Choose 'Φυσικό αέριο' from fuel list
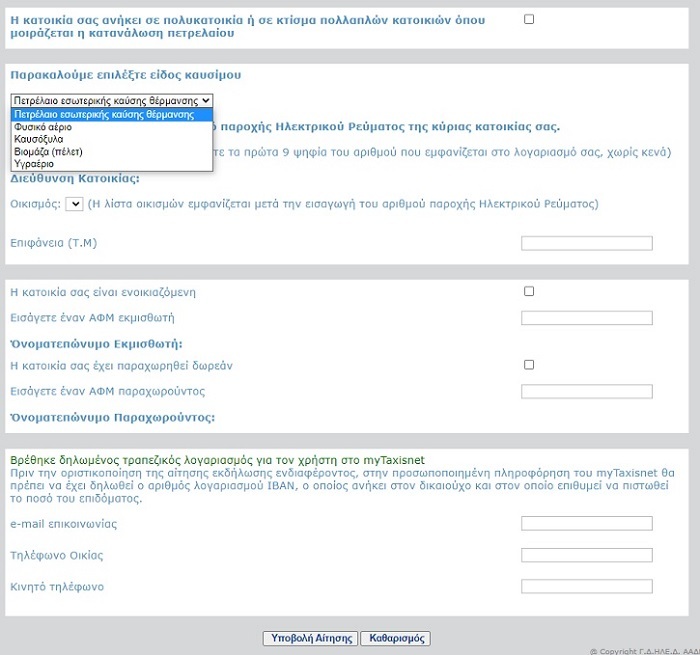 43,127
